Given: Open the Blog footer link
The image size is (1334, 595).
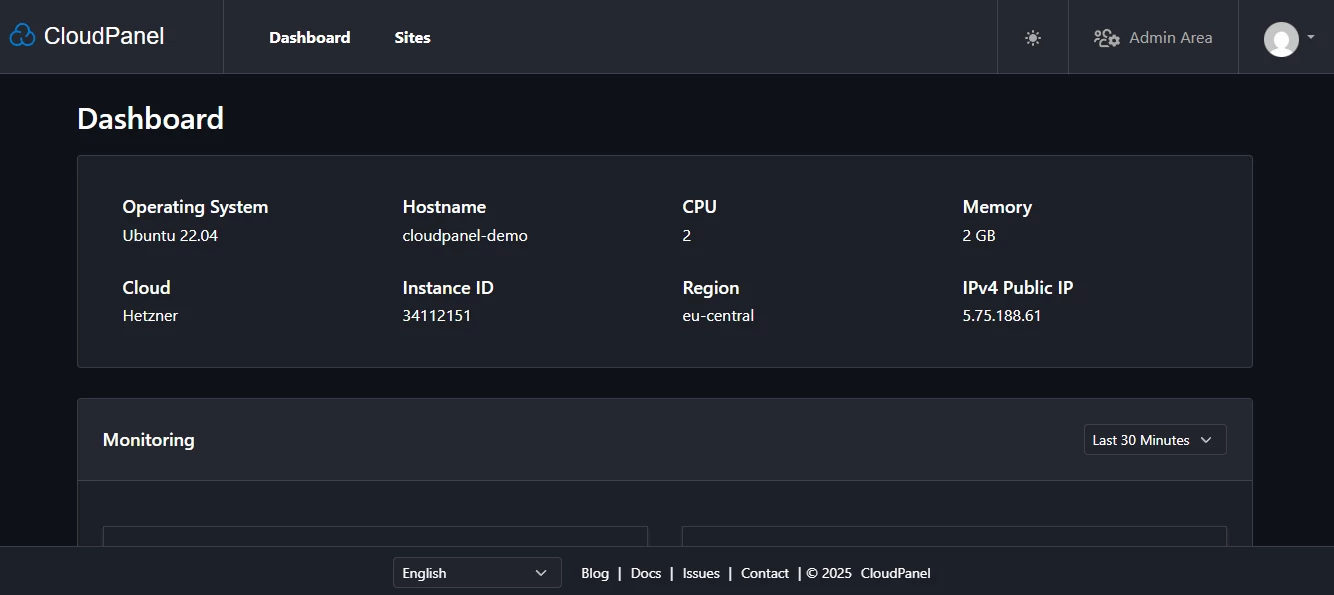Looking at the screenshot, I should click(595, 573).
